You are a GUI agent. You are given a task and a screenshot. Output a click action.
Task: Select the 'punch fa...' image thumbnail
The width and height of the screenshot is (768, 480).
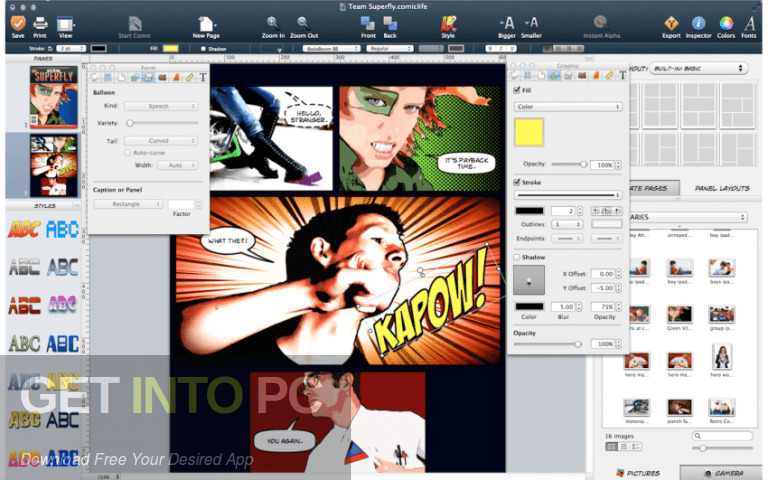point(679,410)
